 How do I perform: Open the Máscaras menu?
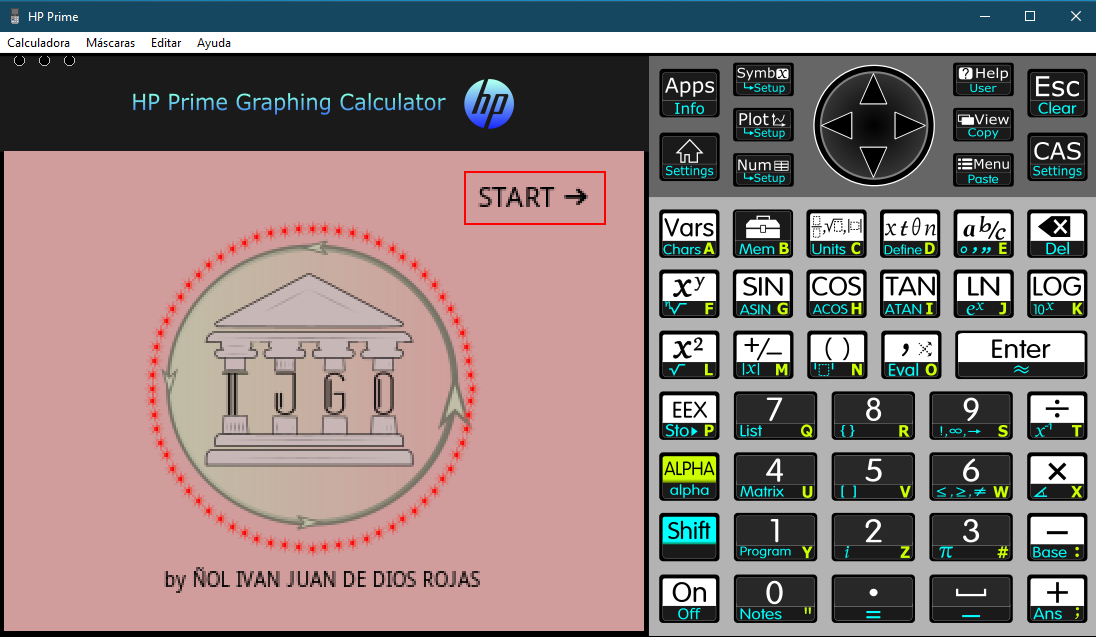110,43
